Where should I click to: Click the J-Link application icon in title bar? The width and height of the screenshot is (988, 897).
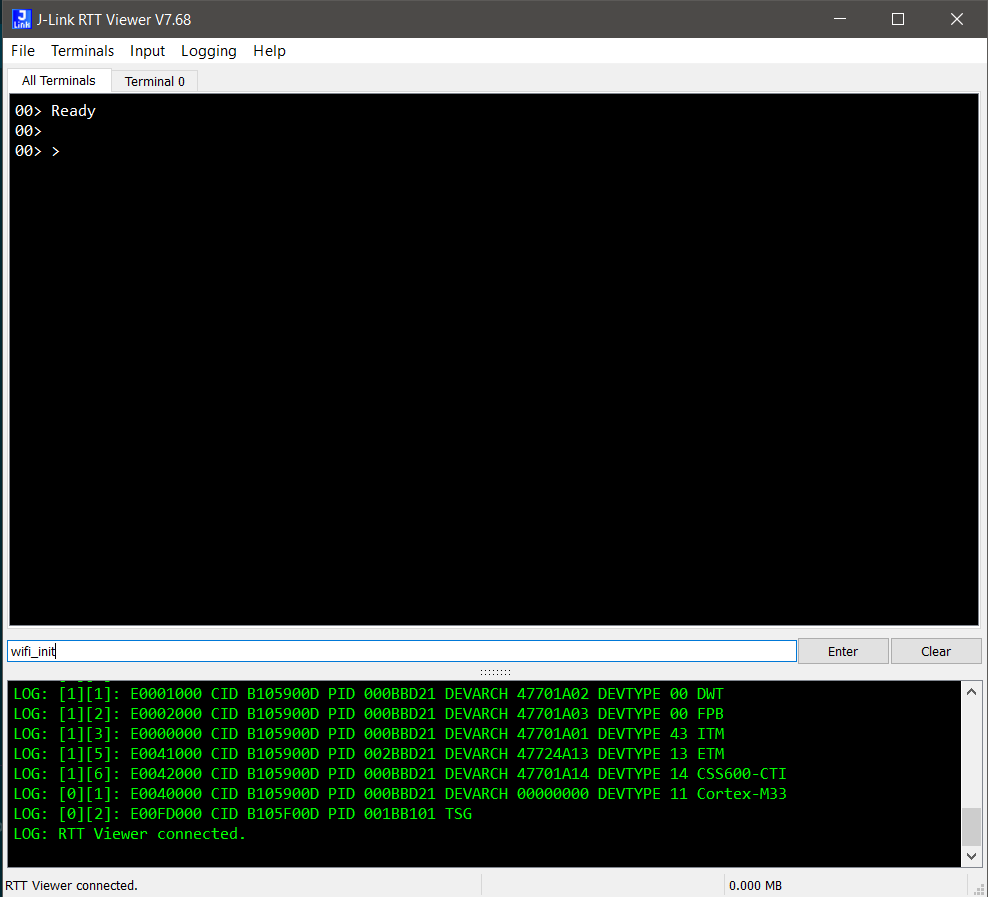(x=19, y=19)
